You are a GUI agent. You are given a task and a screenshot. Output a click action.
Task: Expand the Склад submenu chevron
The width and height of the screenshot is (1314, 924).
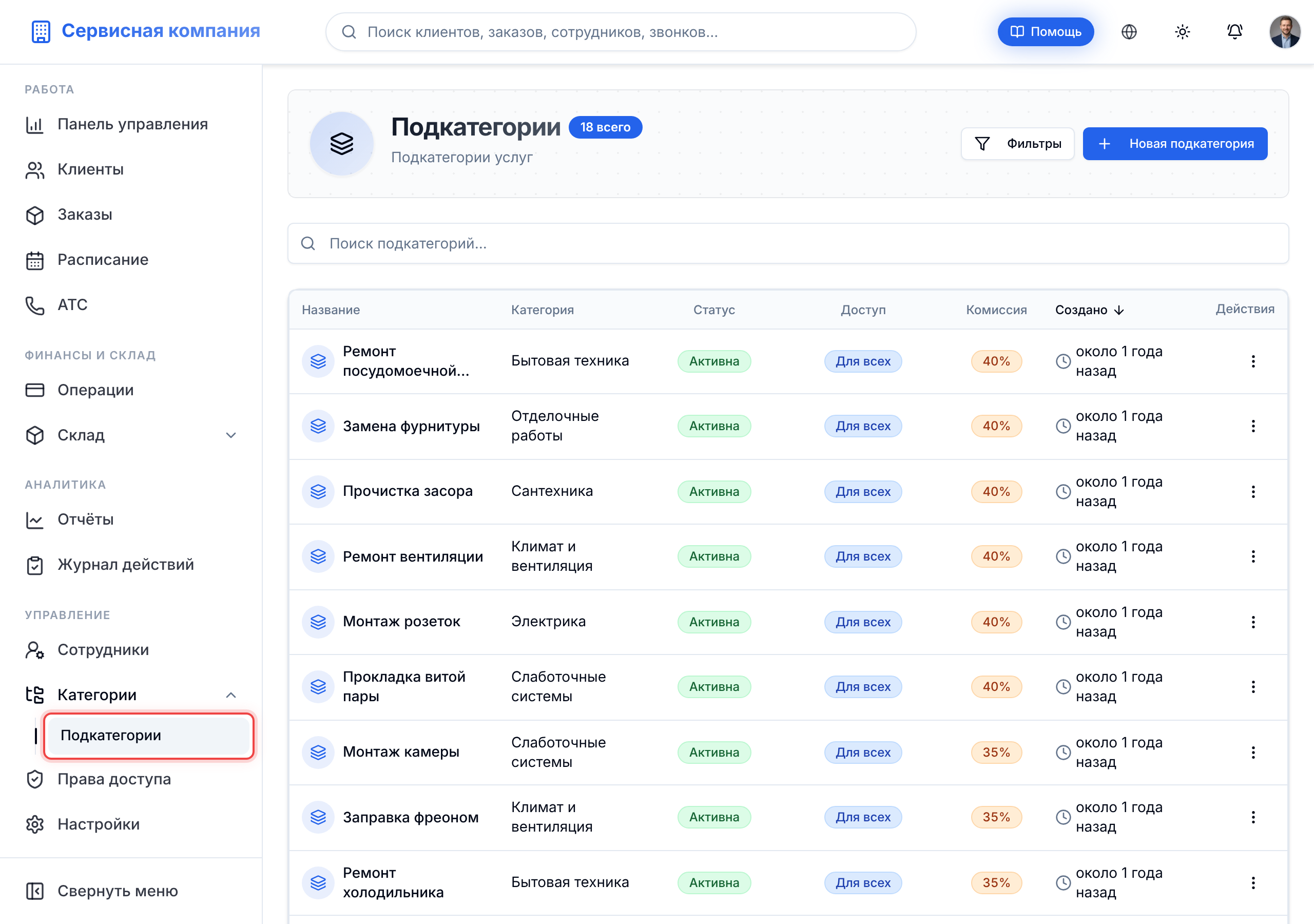pyautogui.click(x=230, y=435)
